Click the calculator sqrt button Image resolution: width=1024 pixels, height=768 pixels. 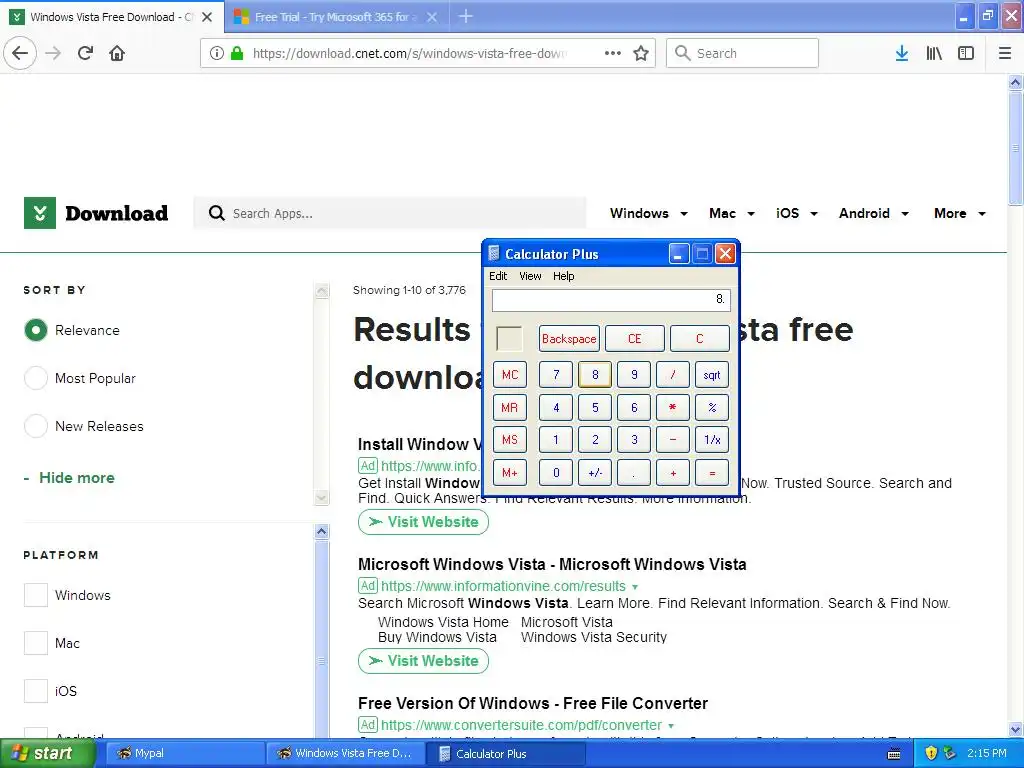pyautogui.click(x=712, y=375)
